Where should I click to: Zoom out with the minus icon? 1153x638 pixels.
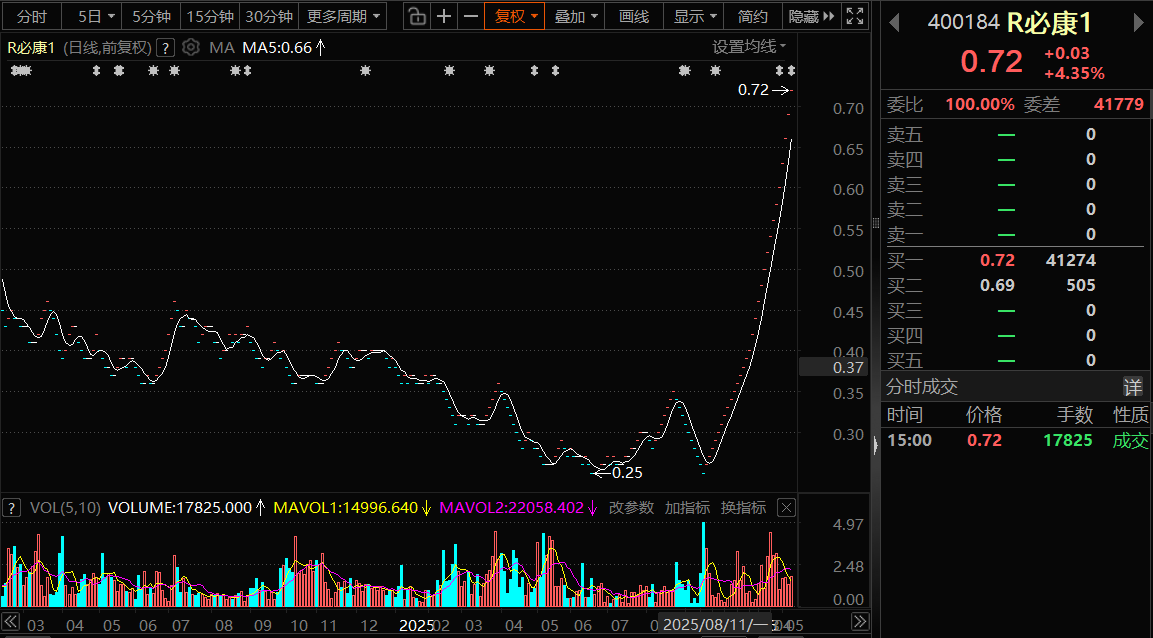471,16
